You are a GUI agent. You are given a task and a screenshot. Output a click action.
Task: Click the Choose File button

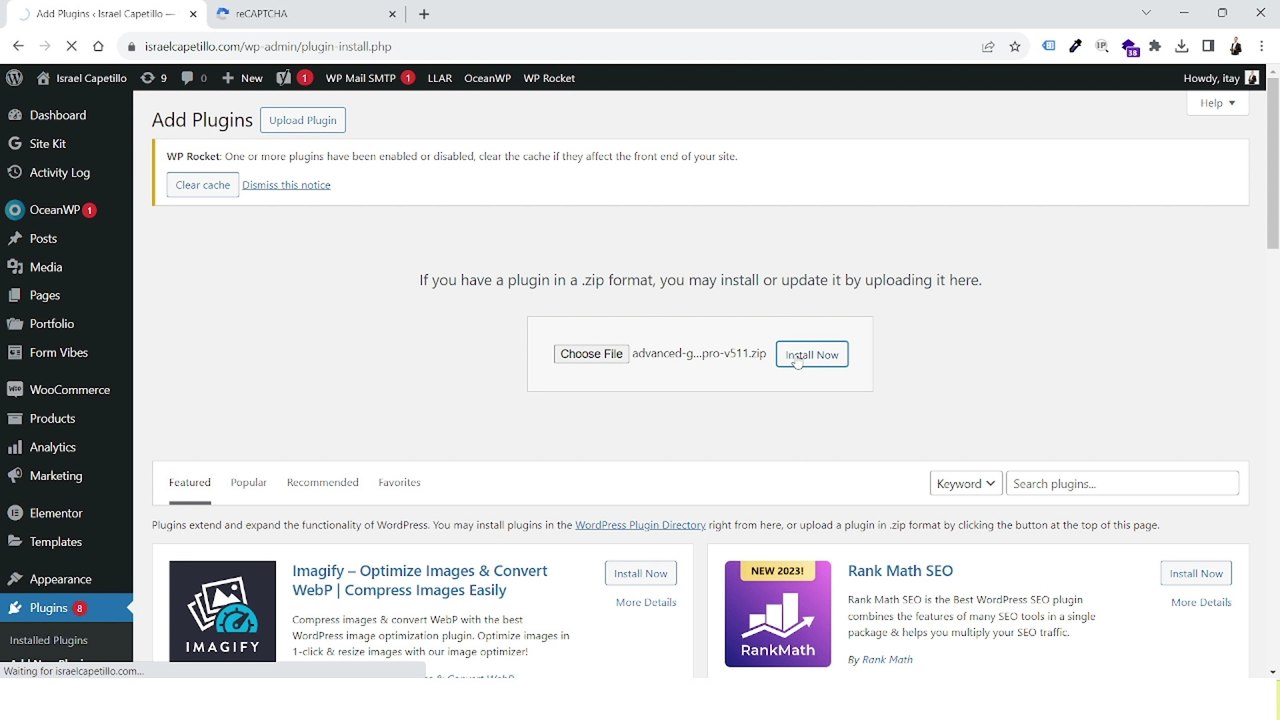point(591,354)
